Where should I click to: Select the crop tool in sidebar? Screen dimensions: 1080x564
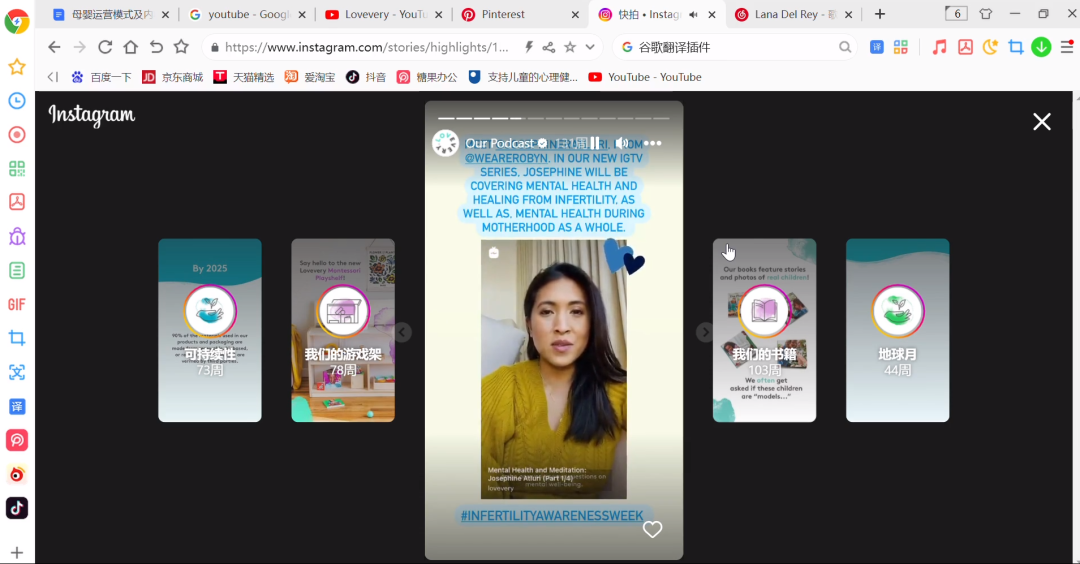coord(17,338)
